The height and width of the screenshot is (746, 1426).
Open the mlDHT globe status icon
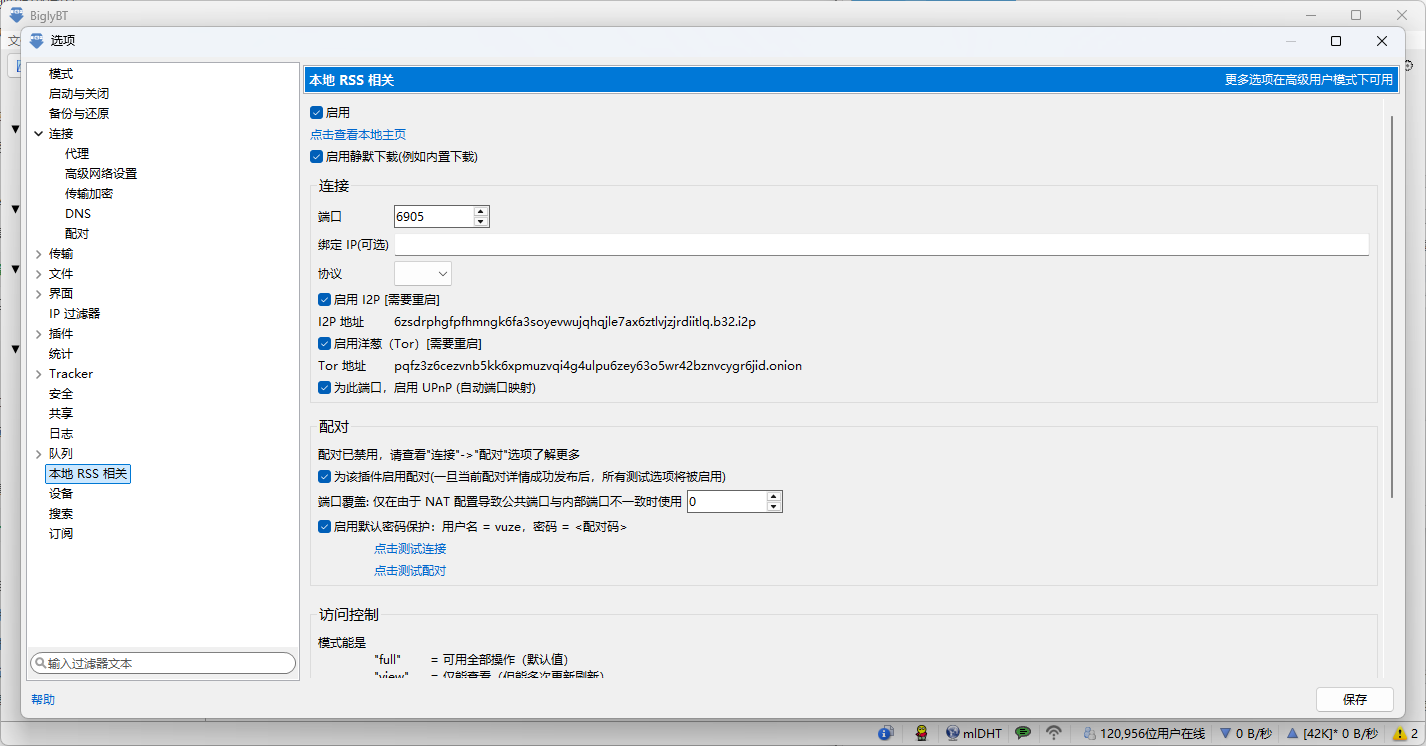pyautogui.click(x=952, y=733)
